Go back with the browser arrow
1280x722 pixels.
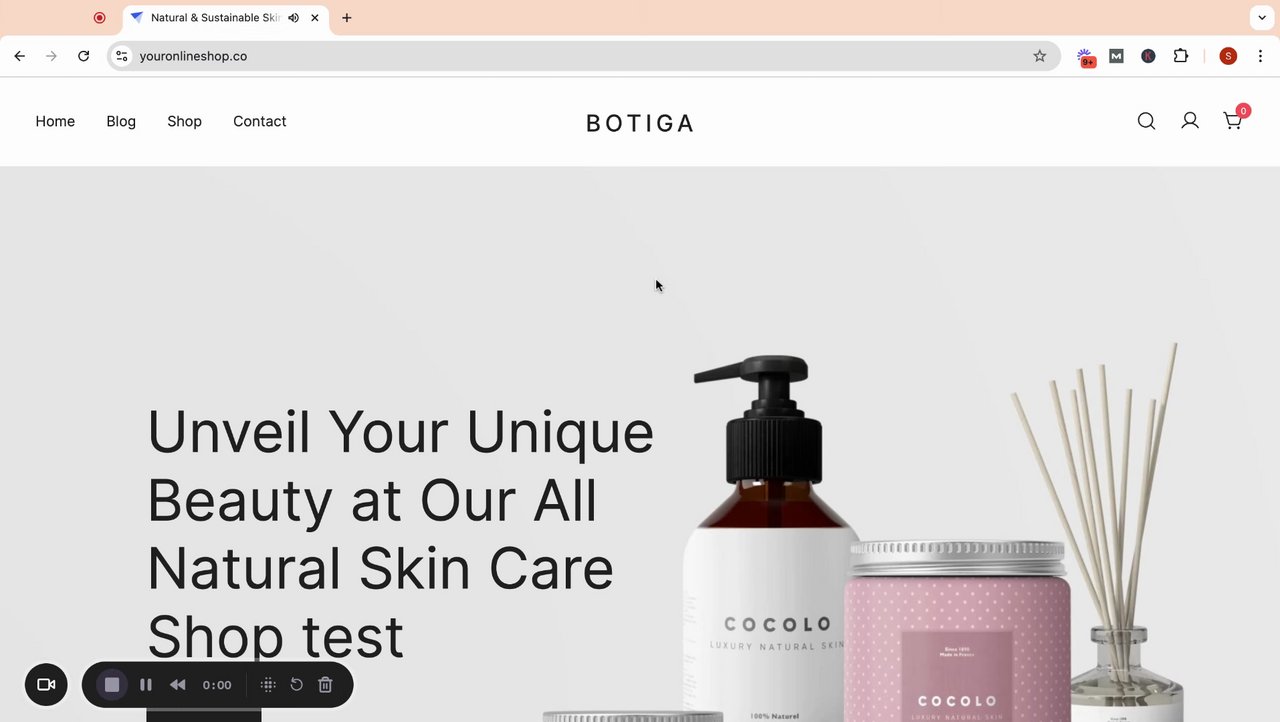[x=20, y=56]
